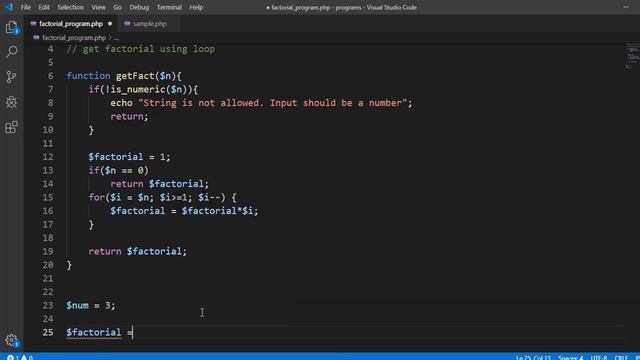640x360 pixels.
Task: Open the Search view in the activity bar
Action: [x=11, y=52]
